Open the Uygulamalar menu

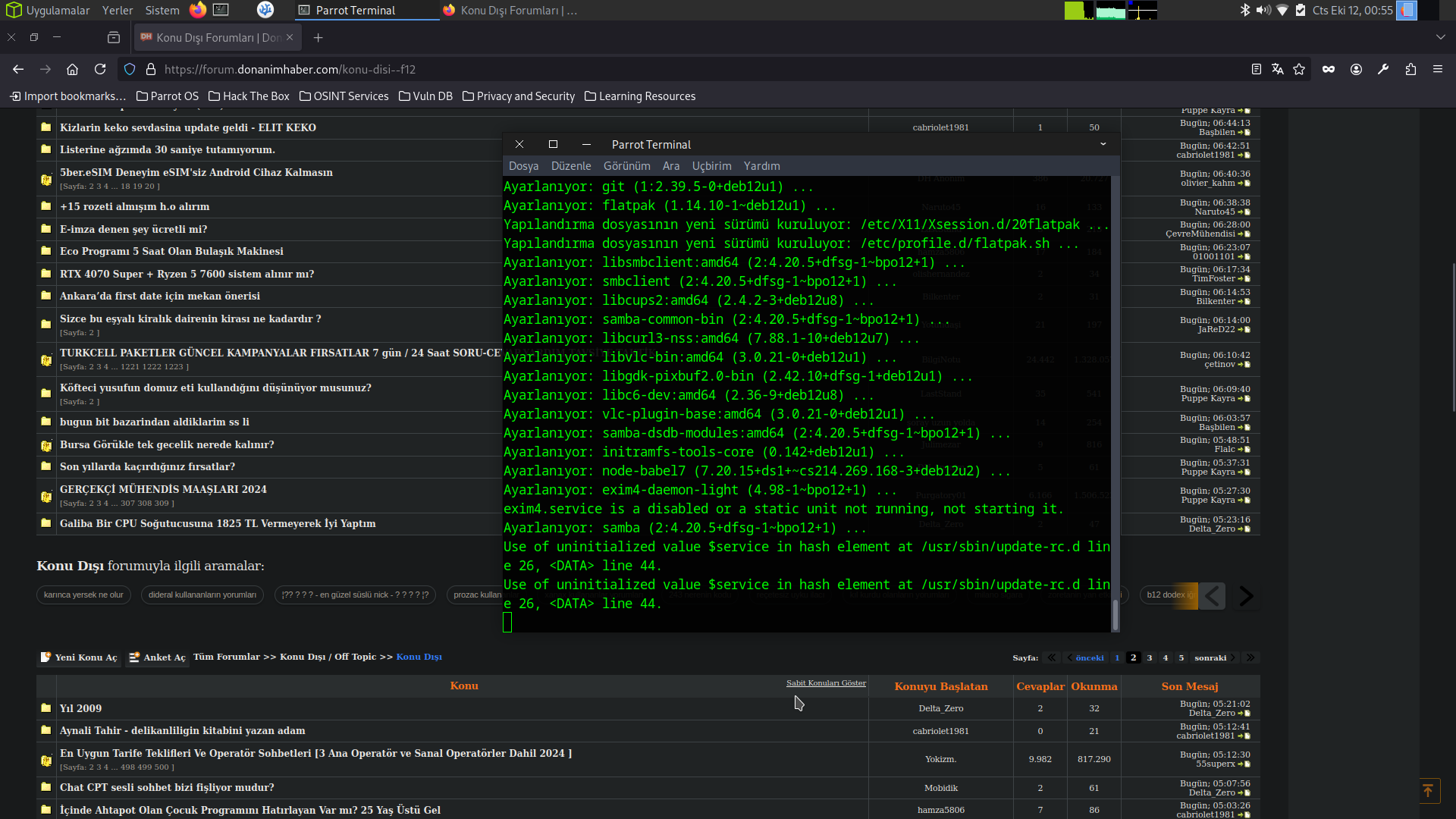click(49, 10)
